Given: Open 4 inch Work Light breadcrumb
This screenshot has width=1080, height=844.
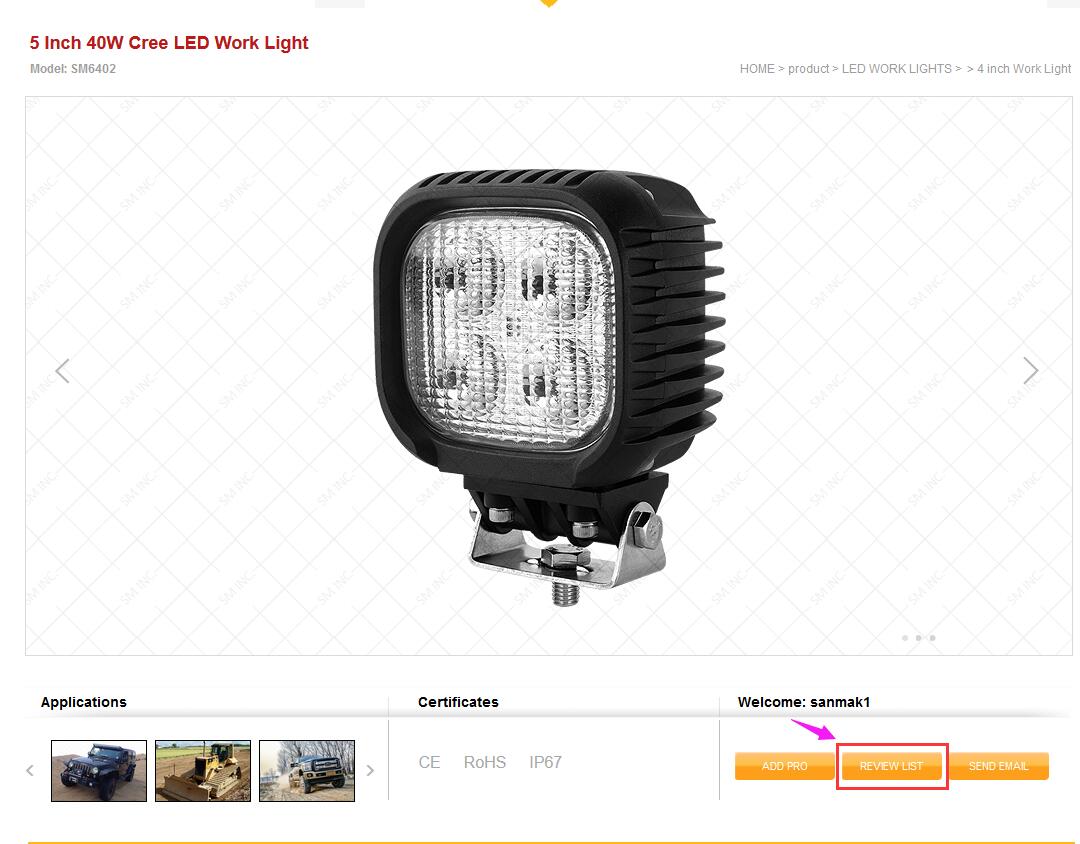Looking at the screenshot, I should tap(1024, 69).
